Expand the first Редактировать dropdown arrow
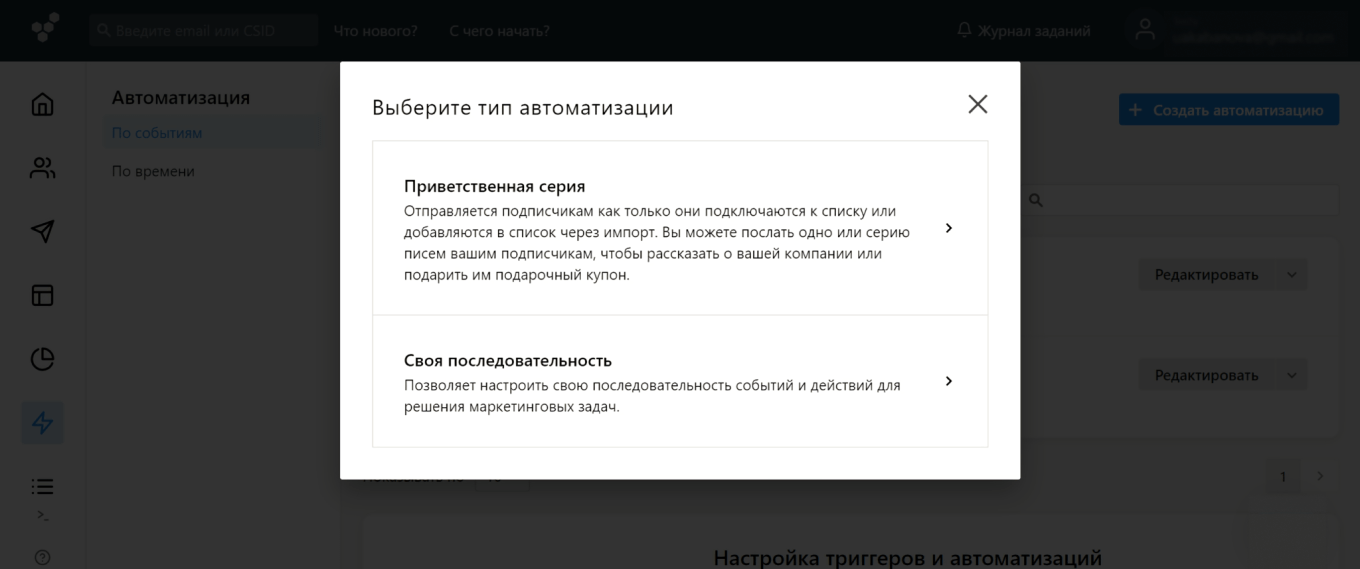The image size is (1360, 569). click(x=1291, y=275)
